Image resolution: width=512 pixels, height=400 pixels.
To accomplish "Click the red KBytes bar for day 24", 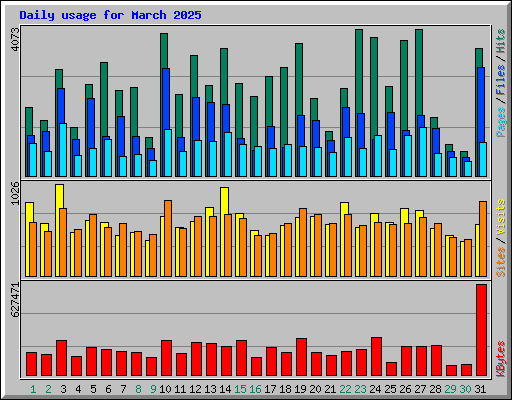I will coord(376,356).
